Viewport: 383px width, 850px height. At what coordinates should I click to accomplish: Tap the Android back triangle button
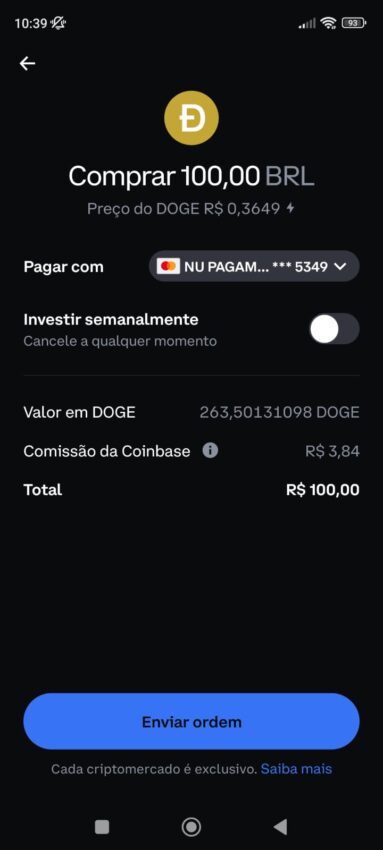click(x=280, y=827)
